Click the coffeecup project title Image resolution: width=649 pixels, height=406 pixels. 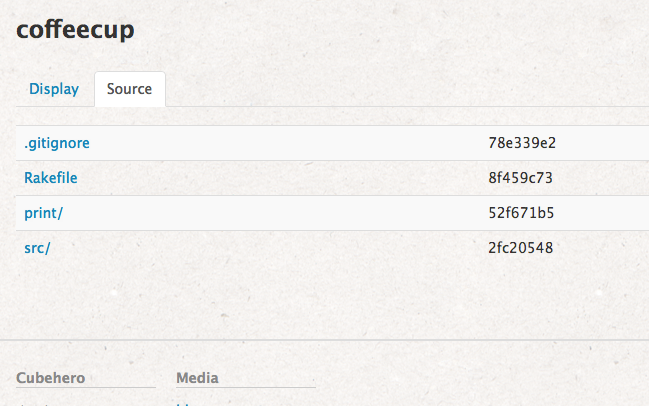tap(76, 30)
